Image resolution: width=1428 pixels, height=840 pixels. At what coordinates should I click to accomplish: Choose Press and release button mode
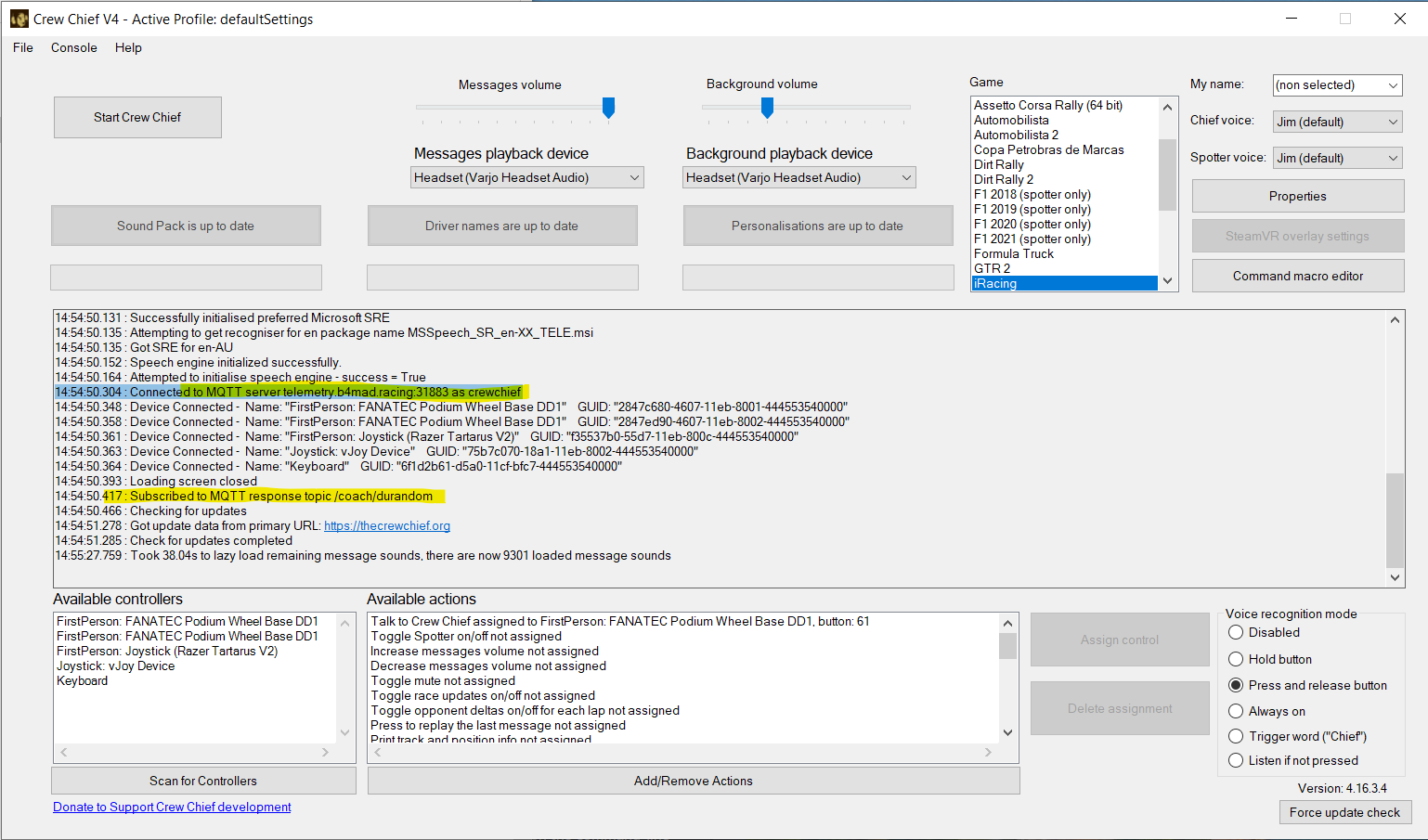[x=1307, y=685]
